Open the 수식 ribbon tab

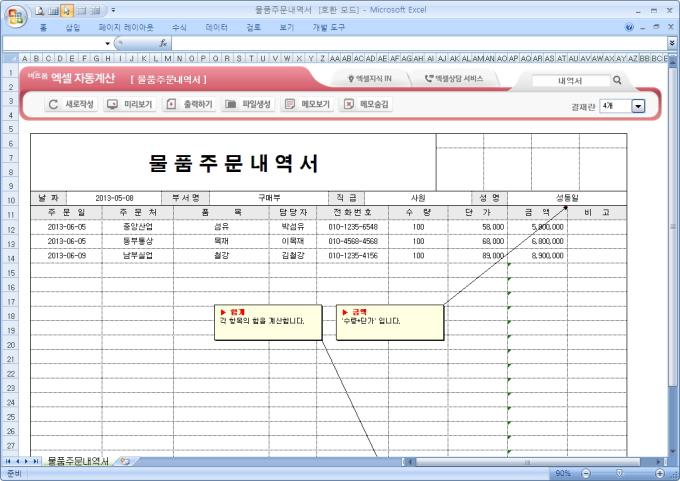[179, 27]
